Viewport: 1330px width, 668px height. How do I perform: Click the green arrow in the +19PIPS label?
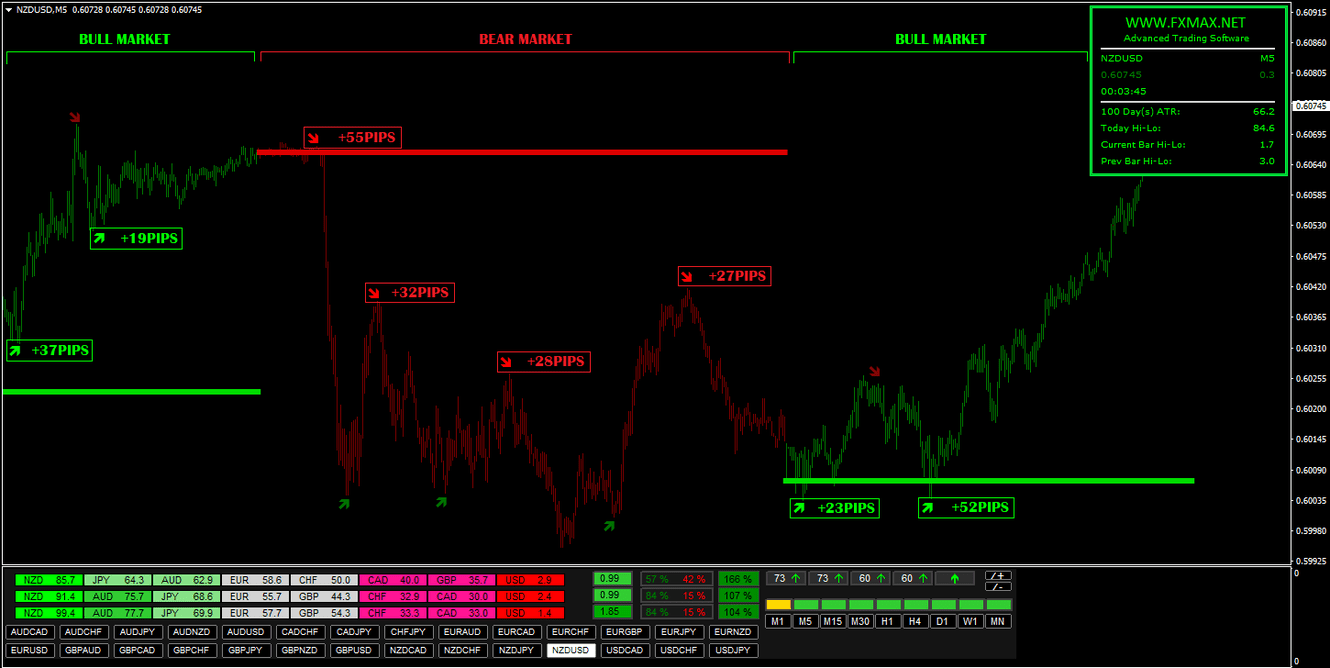(x=100, y=238)
